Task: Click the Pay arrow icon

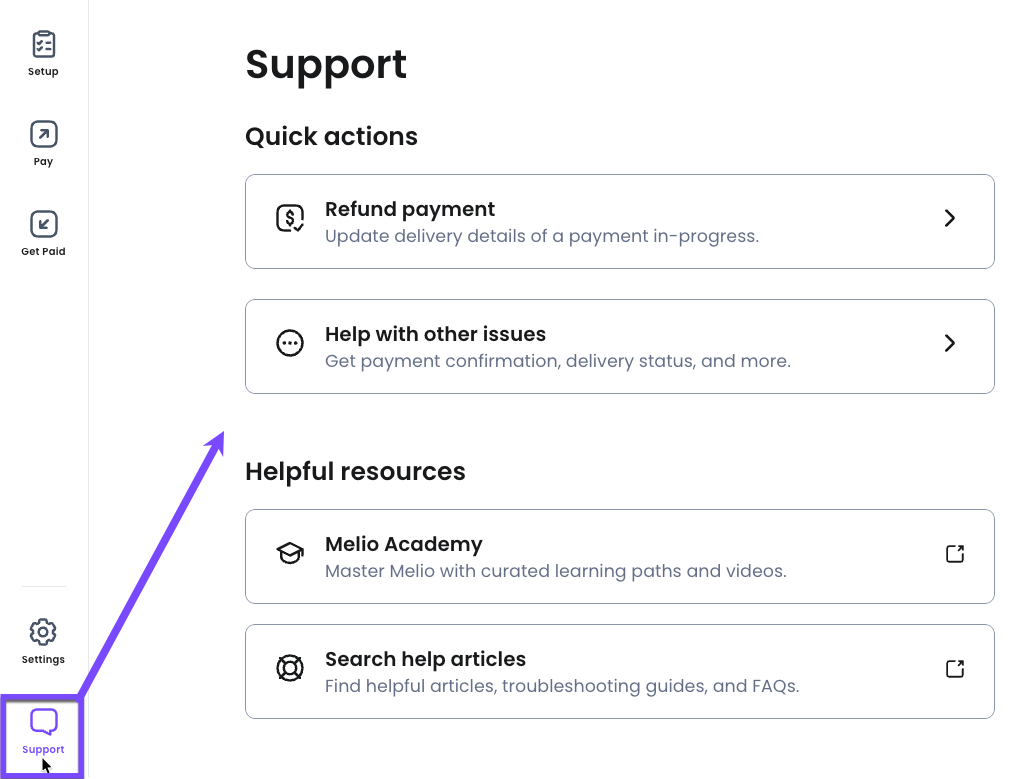Action: 43,134
